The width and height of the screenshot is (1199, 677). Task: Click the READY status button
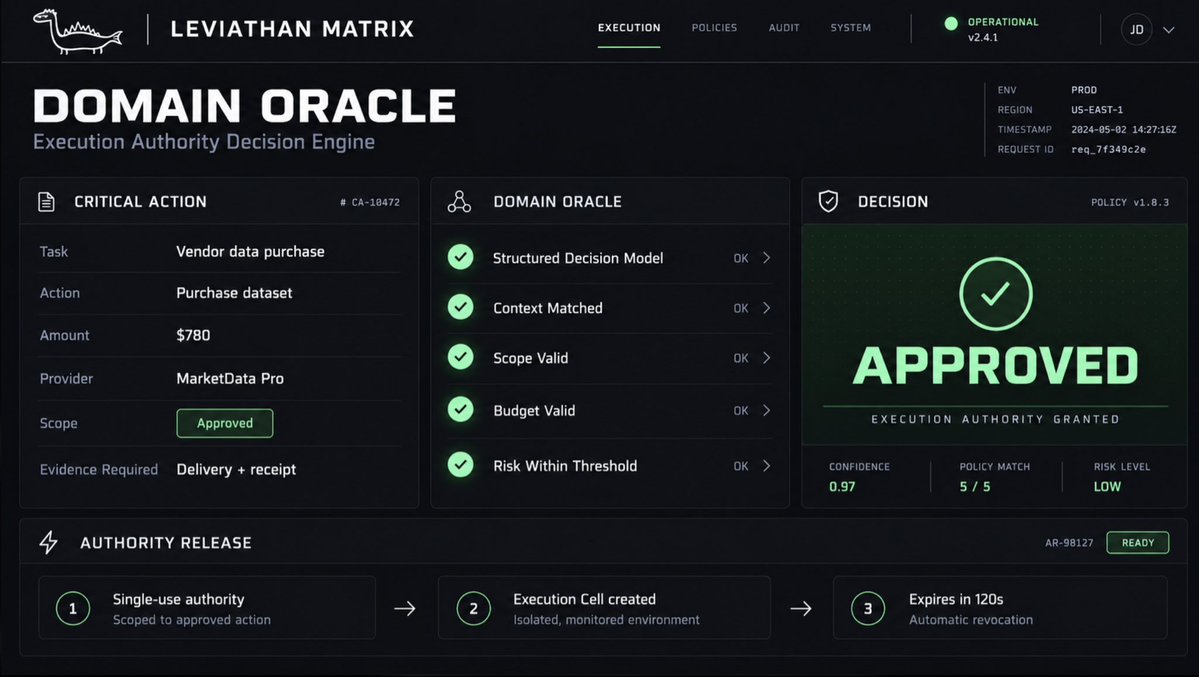click(1138, 542)
